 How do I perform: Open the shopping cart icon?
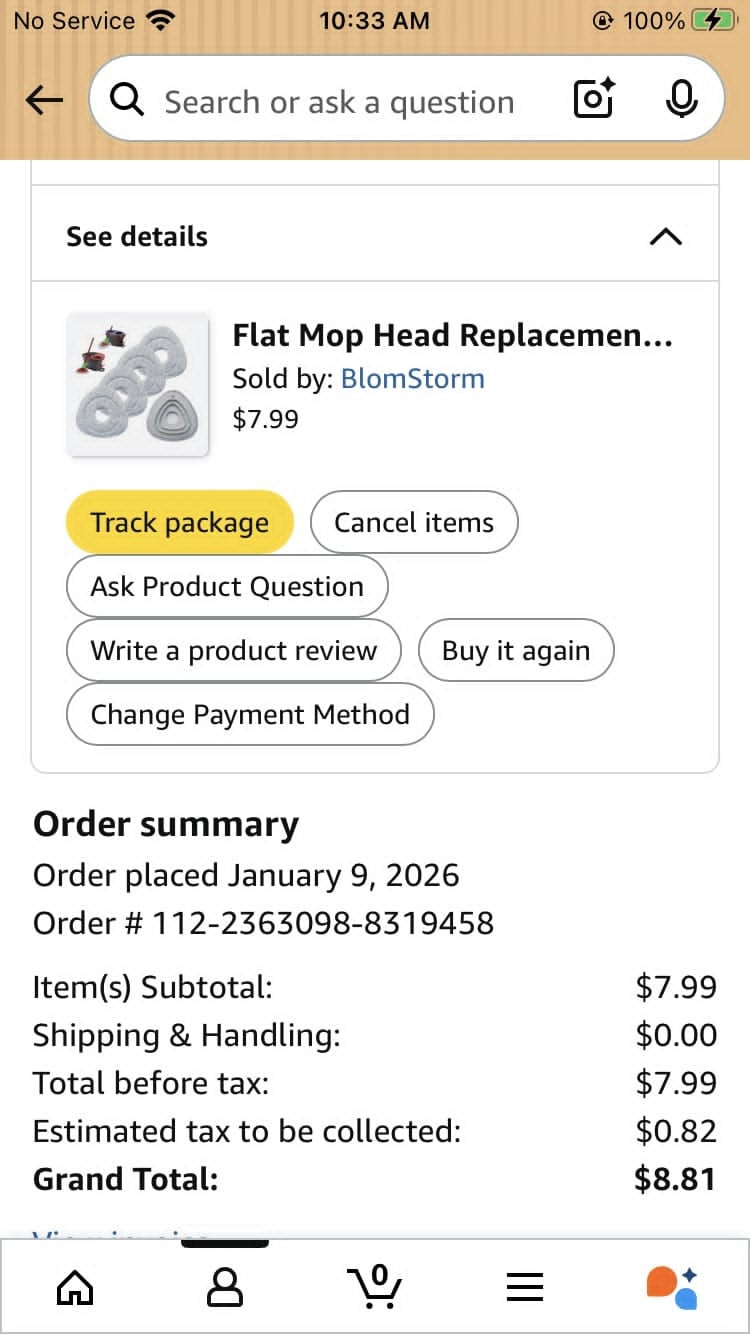tap(374, 1287)
